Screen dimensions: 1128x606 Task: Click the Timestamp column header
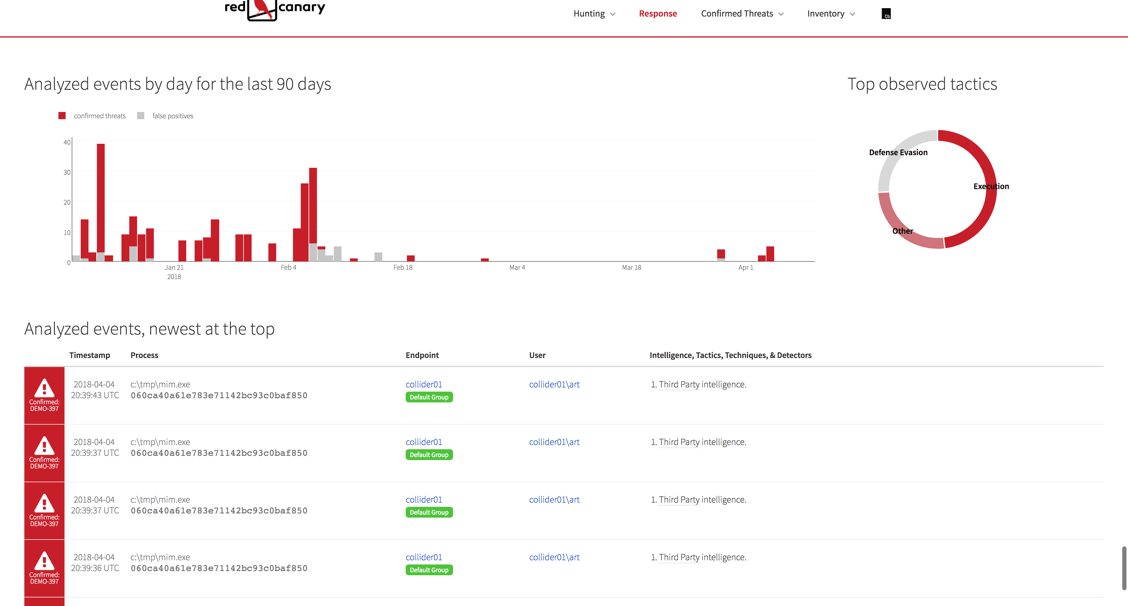coord(90,355)
